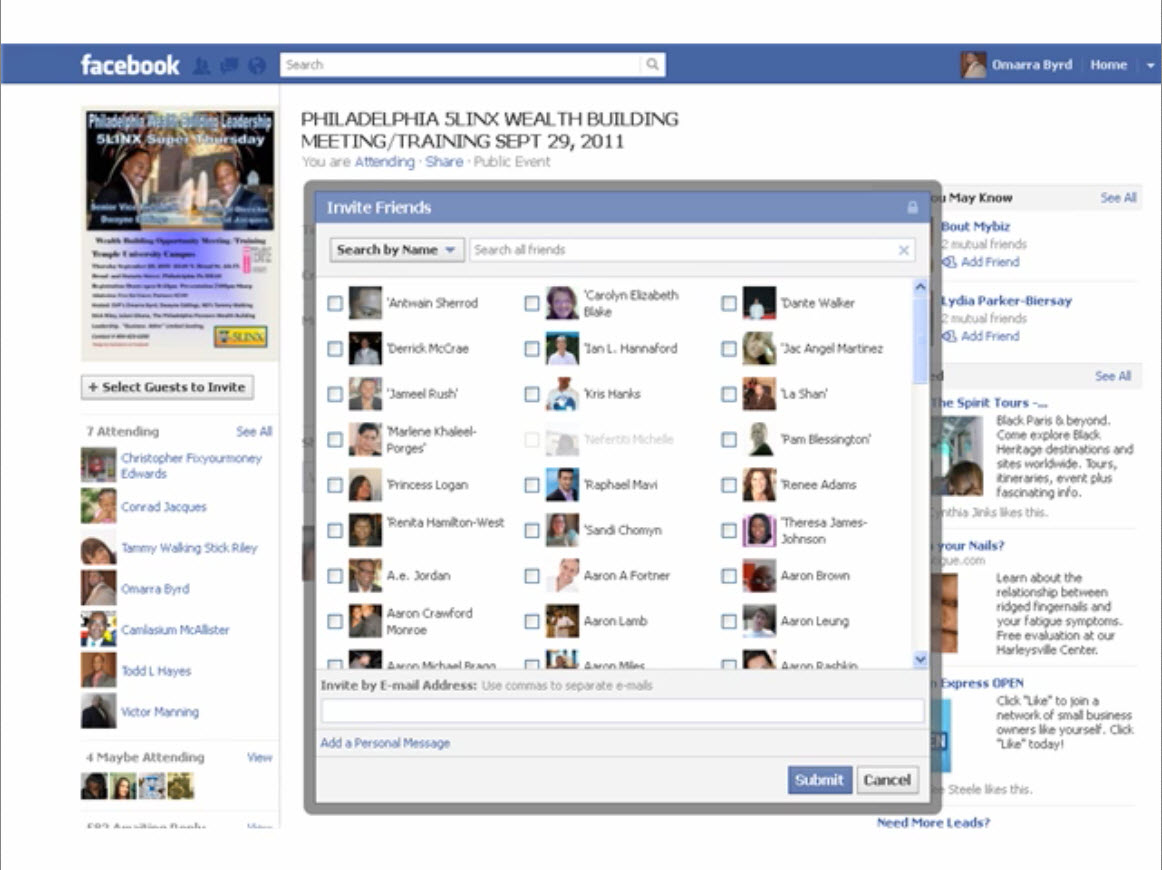
Task: Open Conrad Jacques attendee photo
Action: 99,506
